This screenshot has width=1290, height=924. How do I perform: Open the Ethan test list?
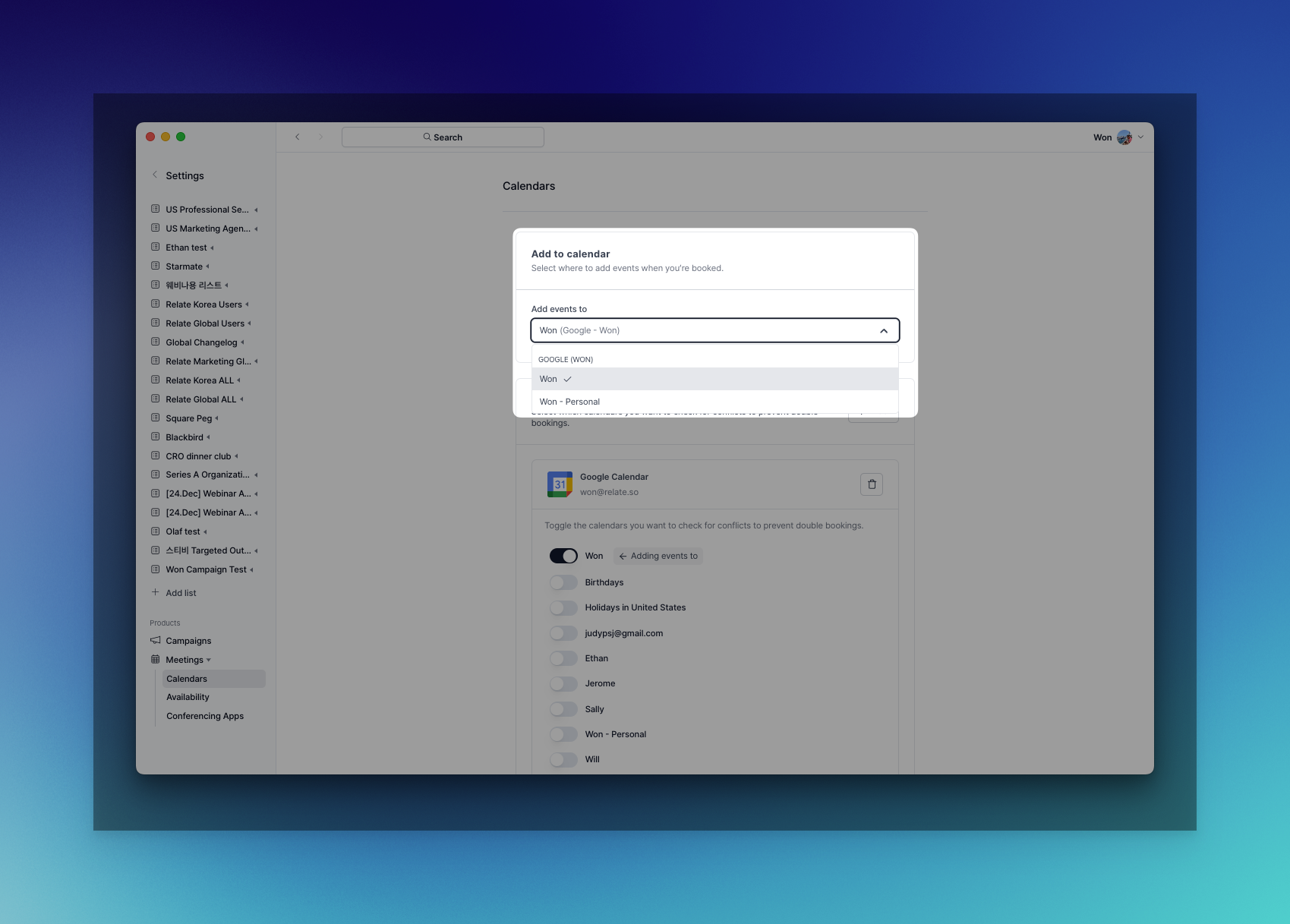[186, 248]
